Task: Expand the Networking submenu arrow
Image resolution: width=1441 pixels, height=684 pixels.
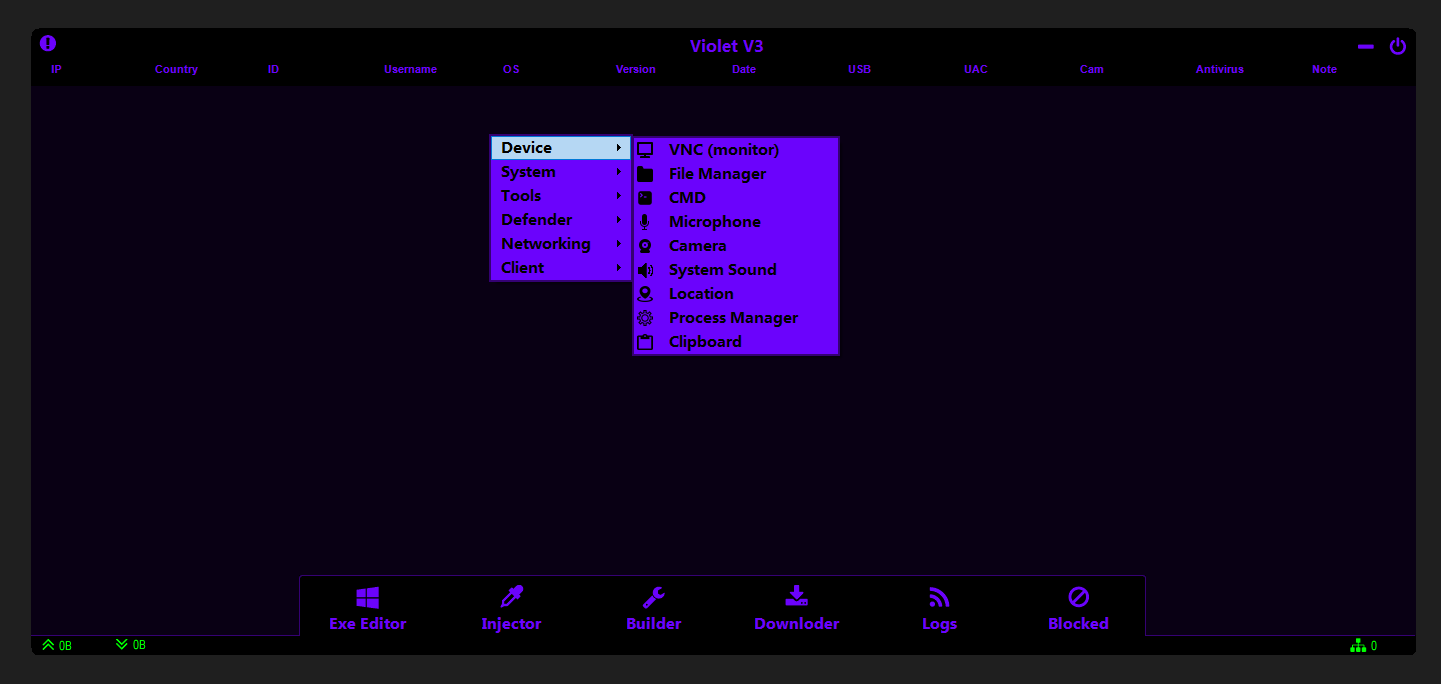Action: pyautogui.click(x=619, y=244)
